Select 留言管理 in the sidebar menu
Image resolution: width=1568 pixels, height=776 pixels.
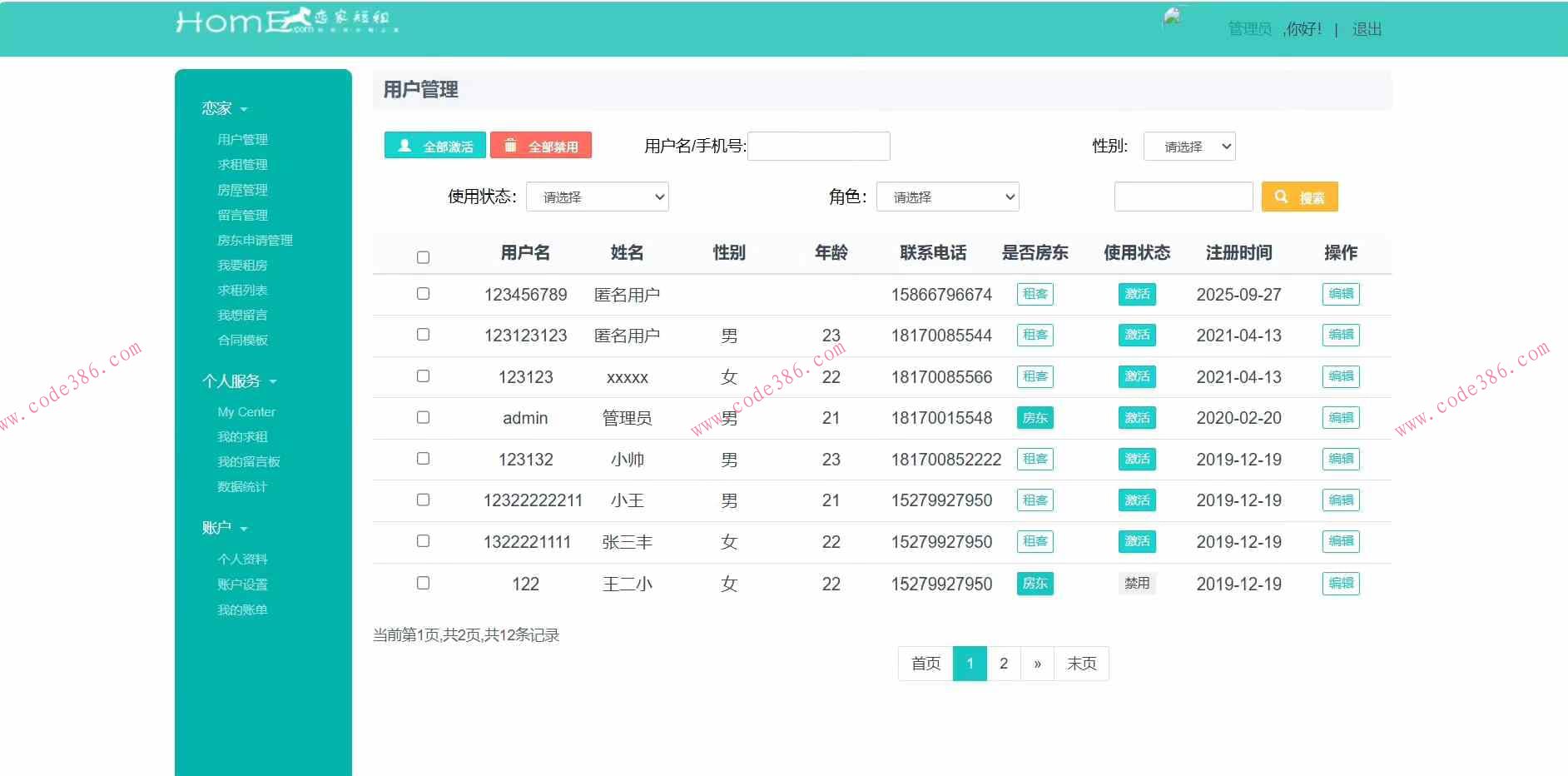(x=242, y=214)
